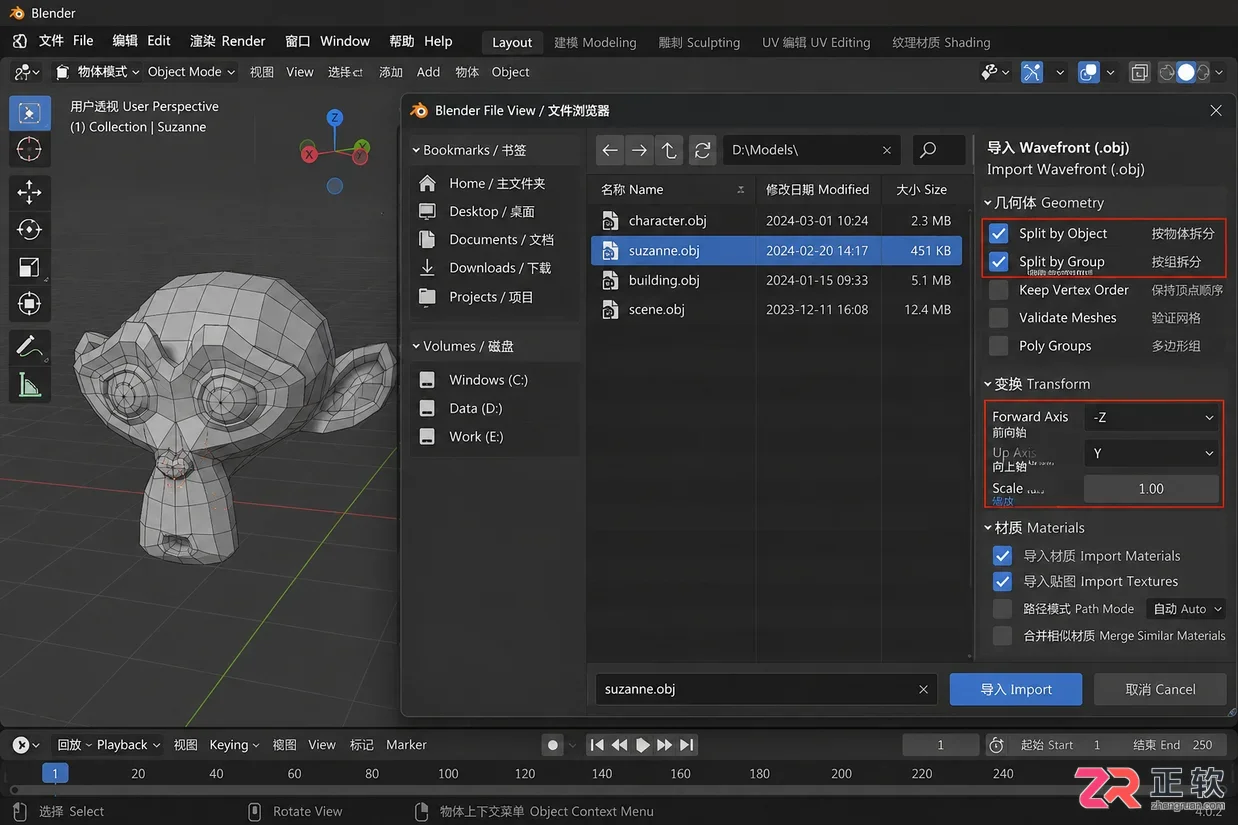Switch to wireframe viewport shading
Screen dimensions: 1238x825
pos(1166,72)
